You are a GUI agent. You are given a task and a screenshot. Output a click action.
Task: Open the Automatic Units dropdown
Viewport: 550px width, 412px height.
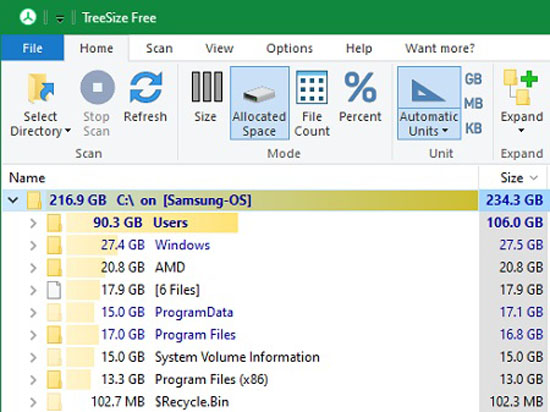tap(429, 123)
